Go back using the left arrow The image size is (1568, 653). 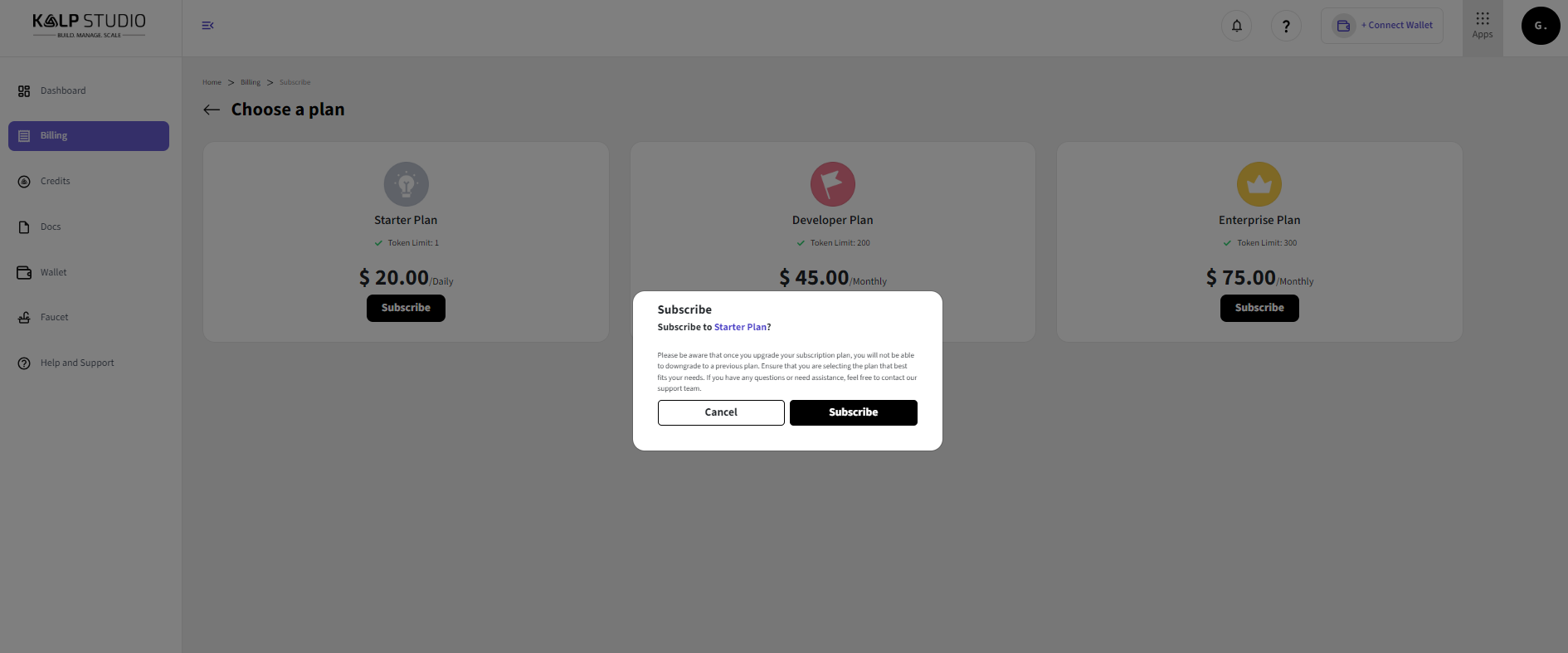[212, 110]
